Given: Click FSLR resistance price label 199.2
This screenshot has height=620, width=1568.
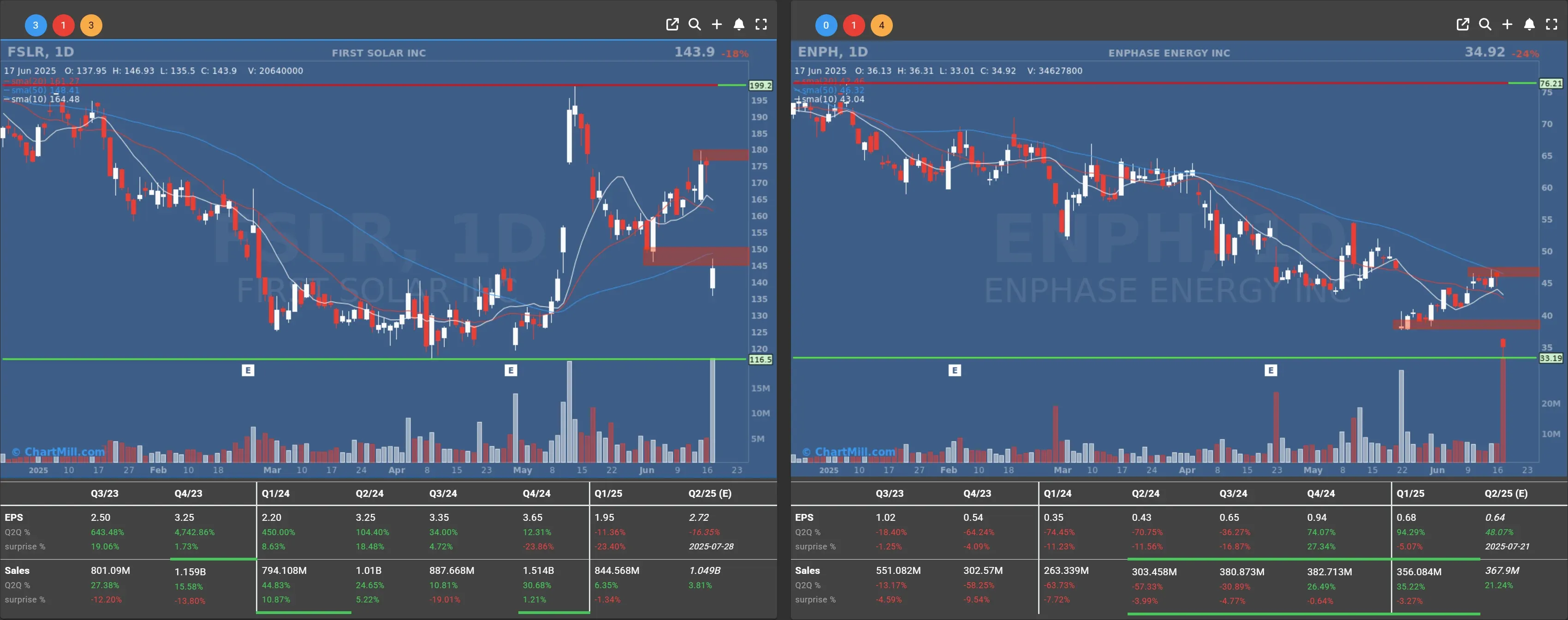Looking at the screenshot, I should [760, 86].
